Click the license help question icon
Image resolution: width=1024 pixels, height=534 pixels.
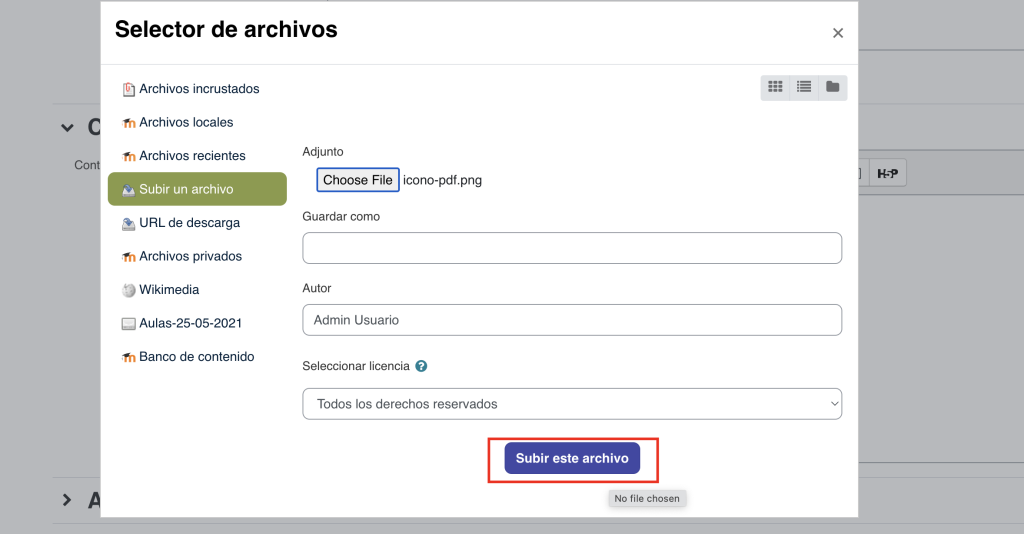[421, 366]
